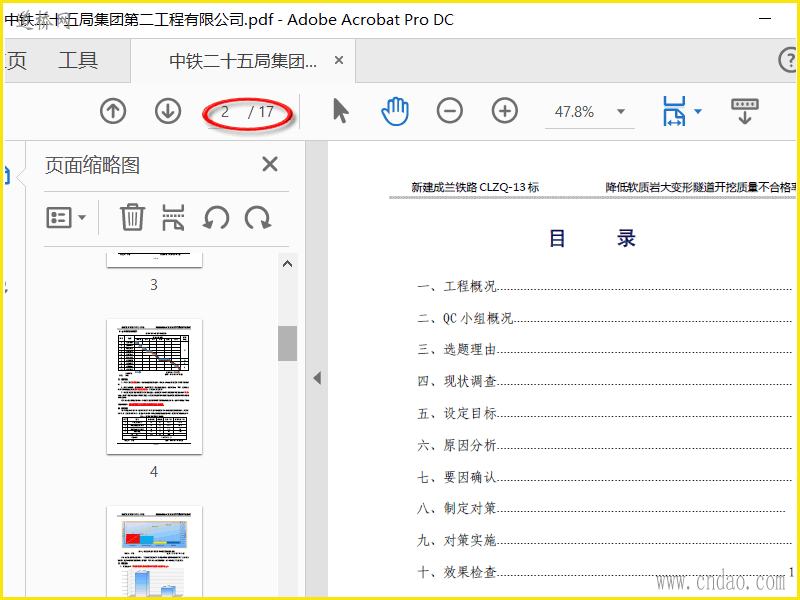
Task: Select page 5 thumbnail with chart
Action: (x=154, y=552)
